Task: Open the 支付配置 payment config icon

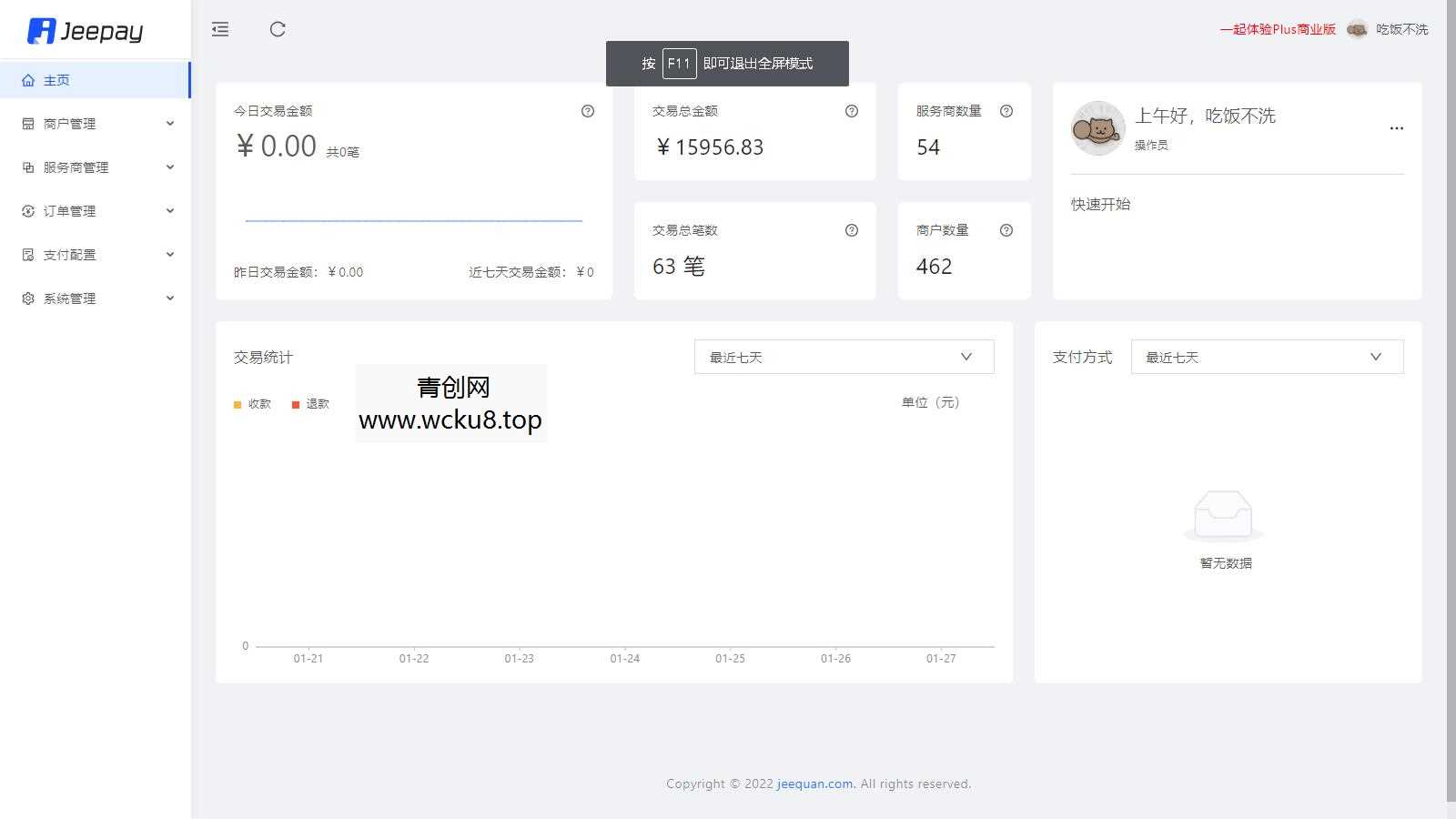Action: 26,254
